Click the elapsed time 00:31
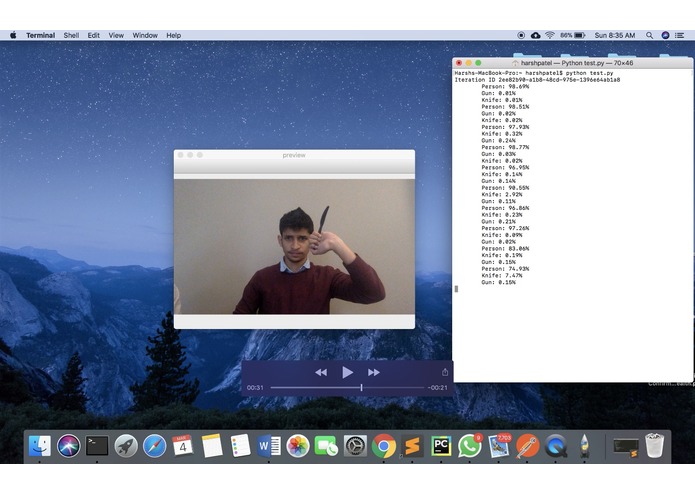Screen dimensions: 695x494 click(x=255, y=388)
